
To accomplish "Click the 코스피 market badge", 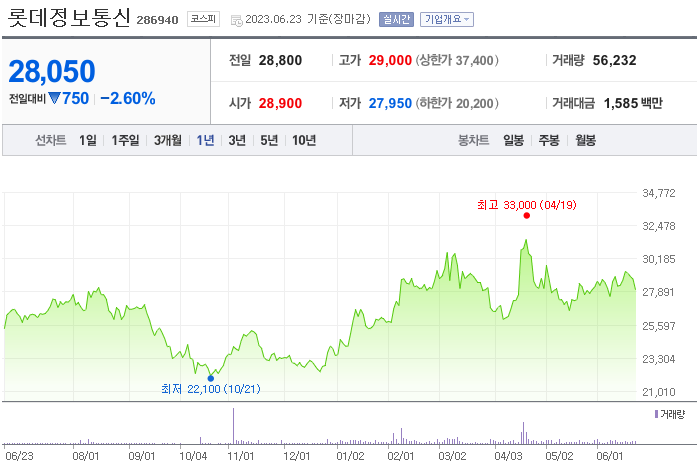I will [x=203, y=19].
